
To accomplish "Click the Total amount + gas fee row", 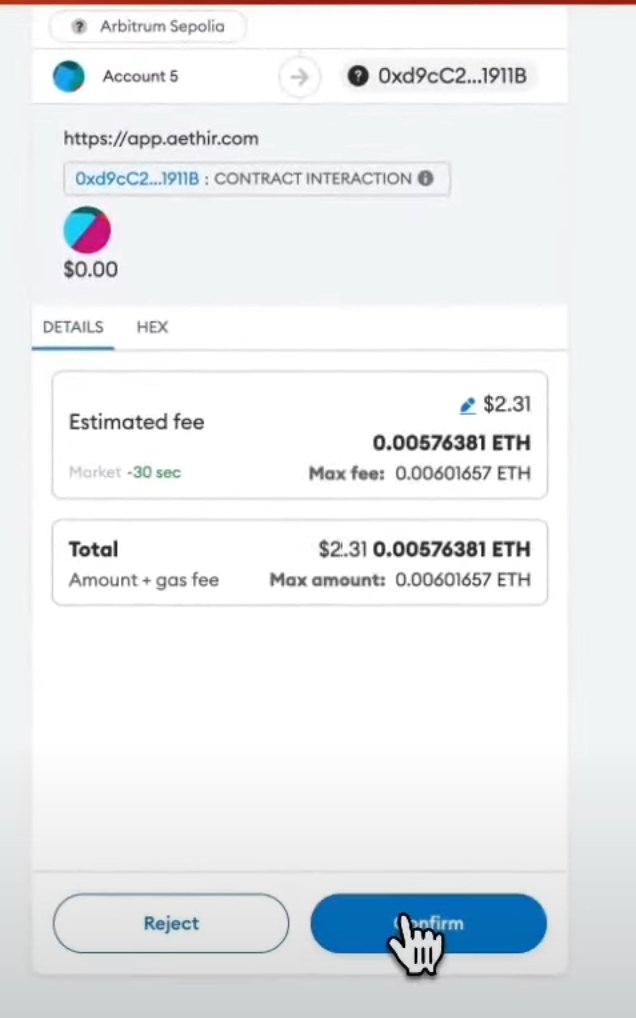I will pyautogui.click(x=299, y=563).
